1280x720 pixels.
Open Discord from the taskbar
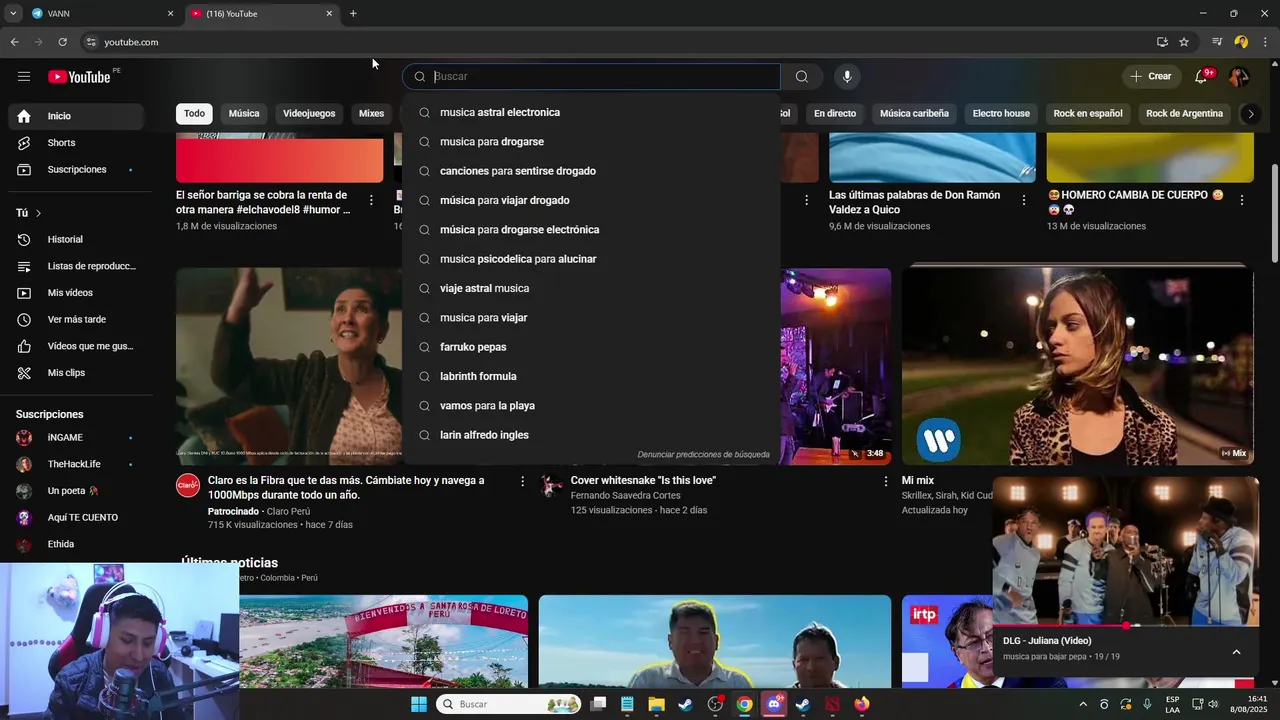(773, 704)
